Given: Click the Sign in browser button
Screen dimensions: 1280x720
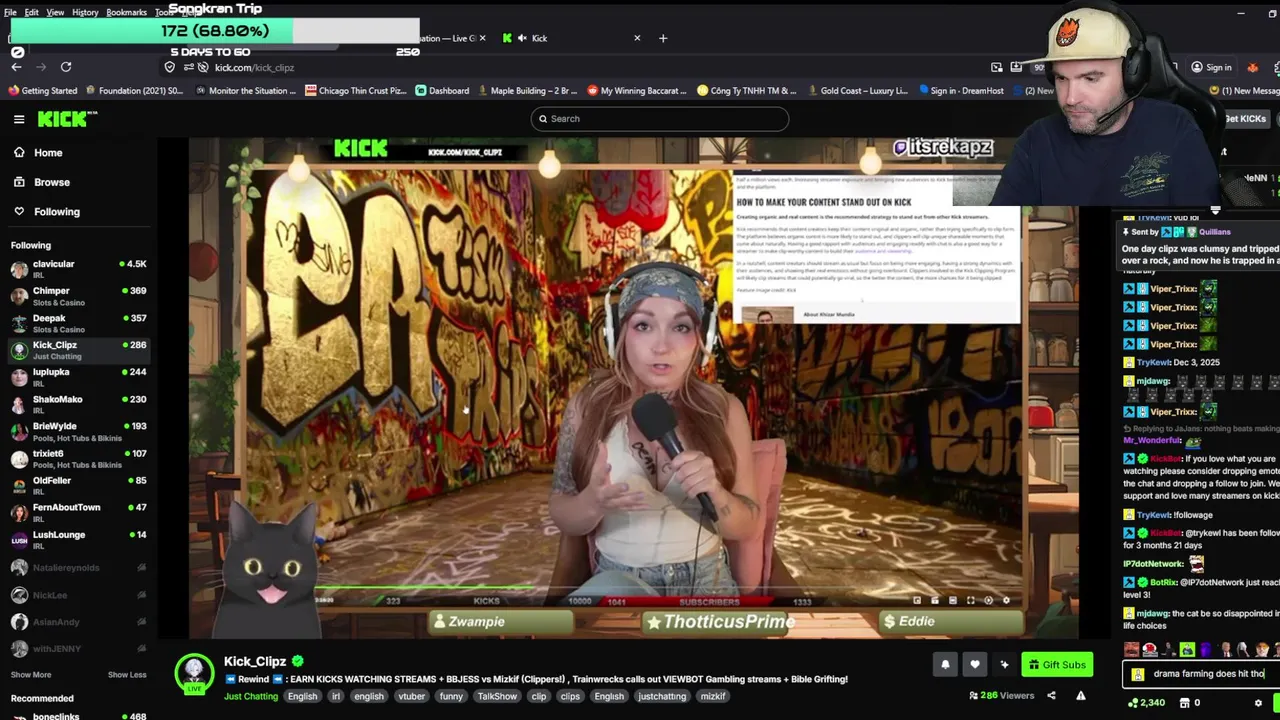Looking at the screenshot, I should pos(1211,67).
